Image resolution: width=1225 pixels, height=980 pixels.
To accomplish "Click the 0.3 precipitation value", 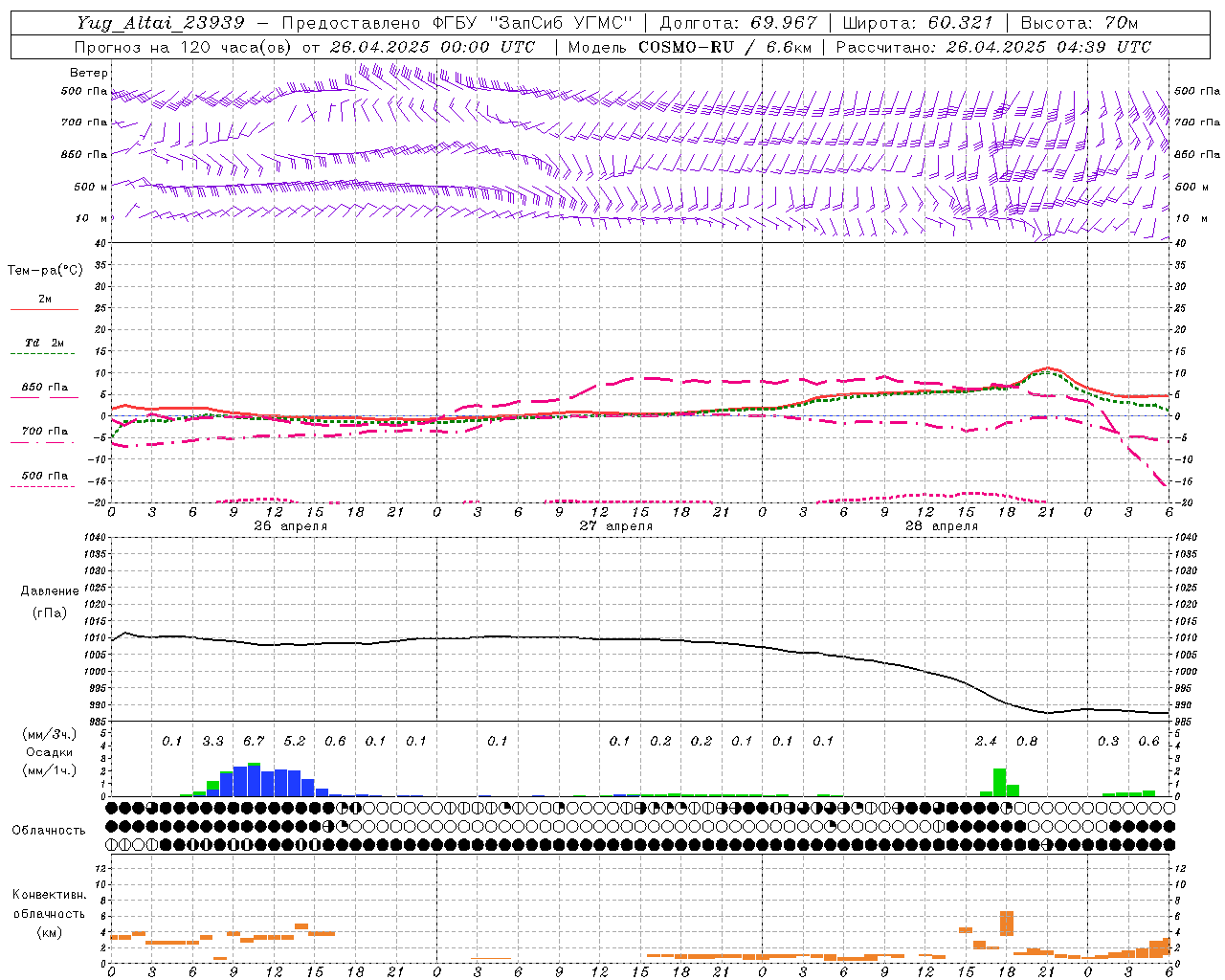I will click(x=1108, y=742).
